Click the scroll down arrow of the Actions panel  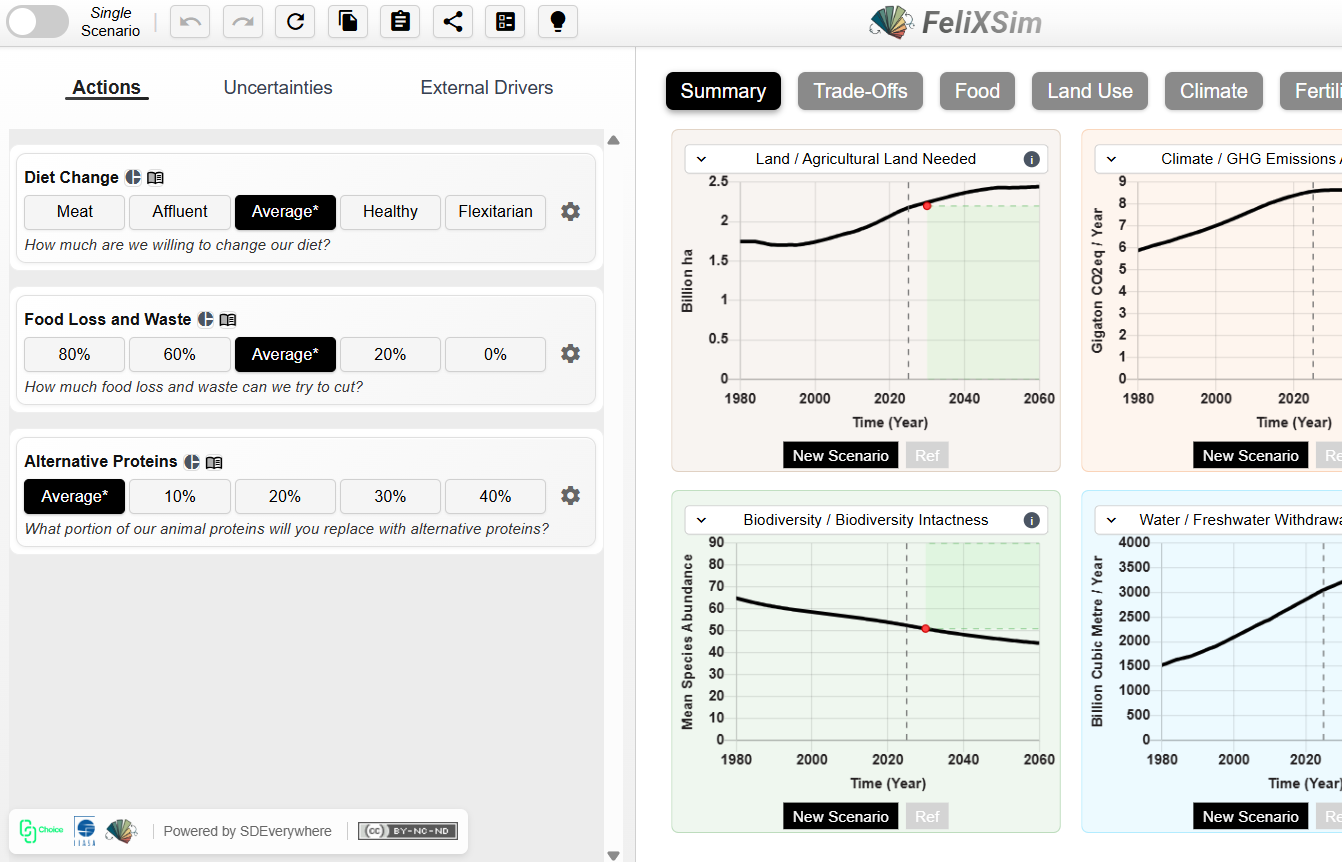614,855
